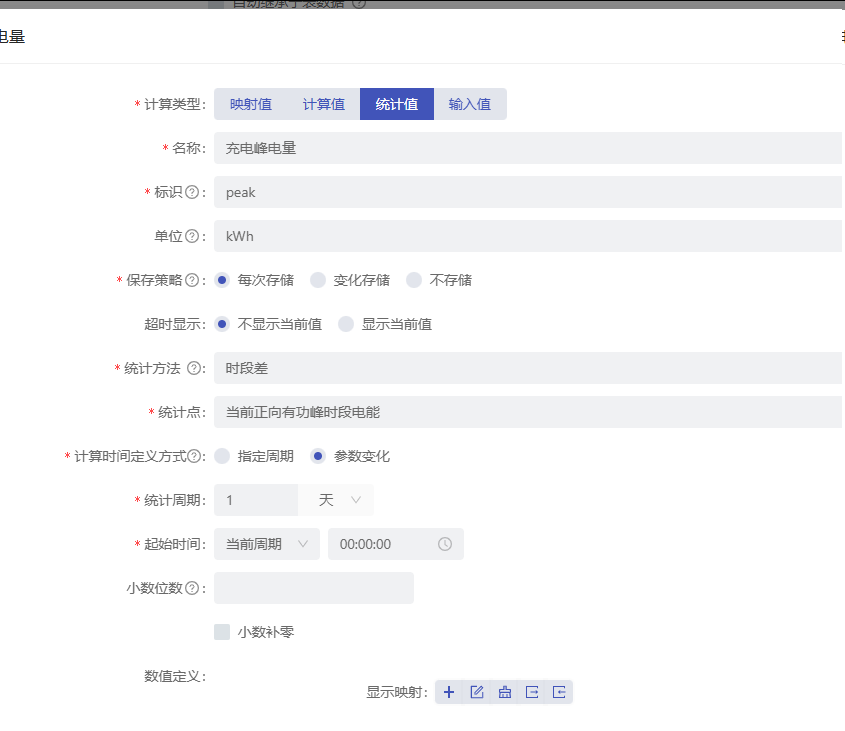Open the edit display mapping icon
Image resolution: width=845 pixels, height=731 pixels.
477,691
